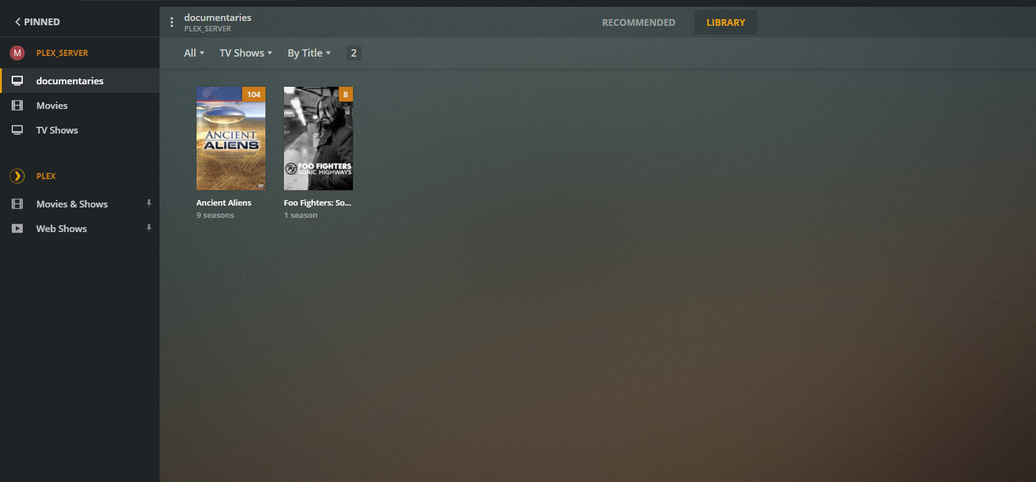This screenshot has width=1036, height=482.
Task: Switch to the LIBRARY tab
Action: coord(725,22)
